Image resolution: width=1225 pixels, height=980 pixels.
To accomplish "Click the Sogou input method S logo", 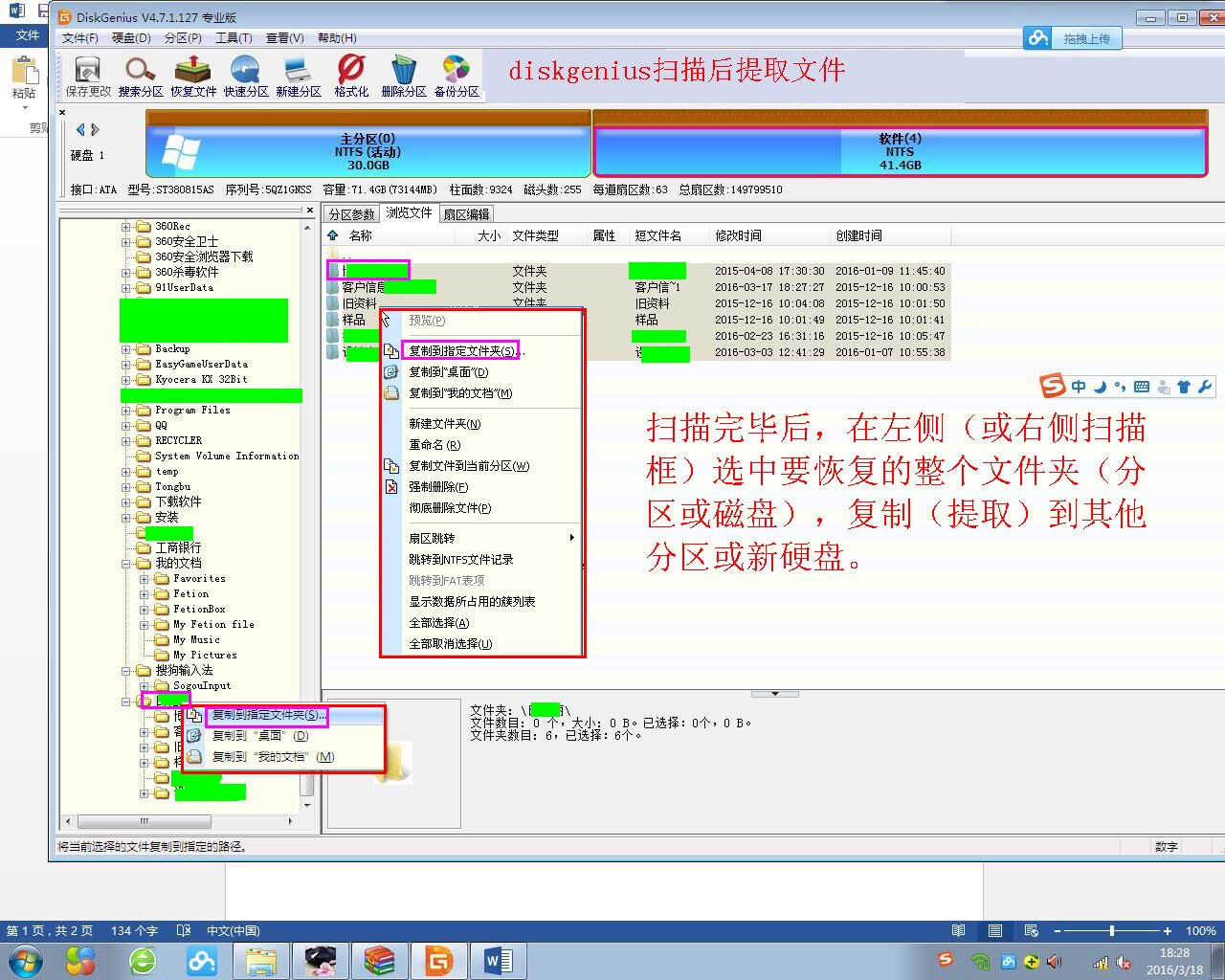I will click(1053, 387).
